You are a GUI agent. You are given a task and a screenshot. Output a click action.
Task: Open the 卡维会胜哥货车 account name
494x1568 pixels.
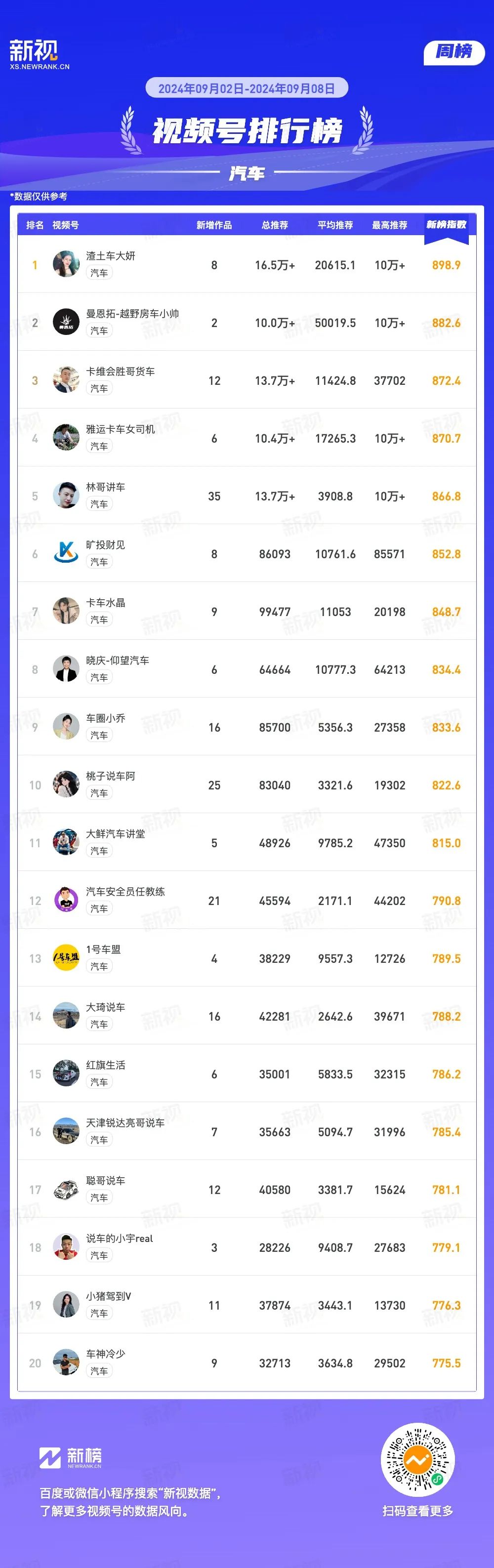121,371
